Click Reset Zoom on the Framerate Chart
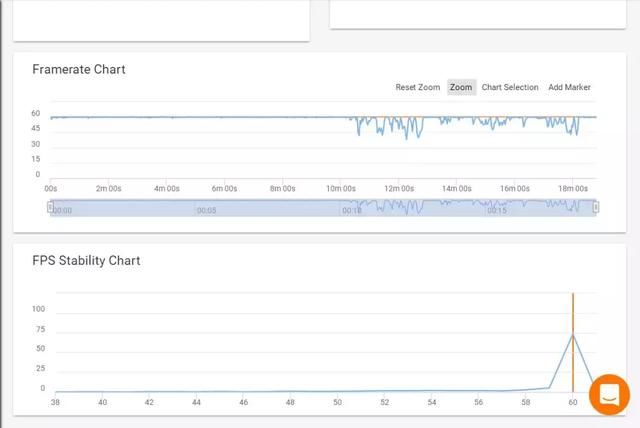This screenshot has width=640, height=428. pos(417,88)
